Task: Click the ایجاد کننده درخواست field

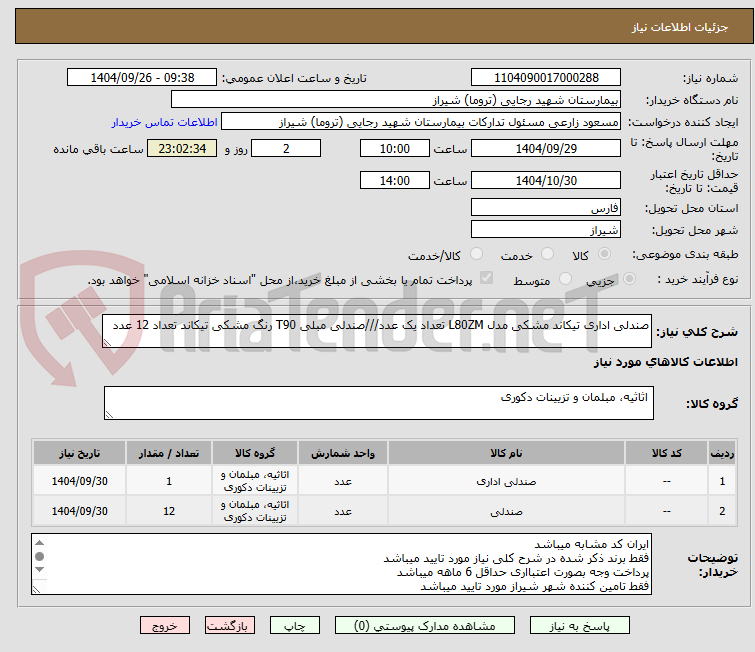Action: point(421,122)
